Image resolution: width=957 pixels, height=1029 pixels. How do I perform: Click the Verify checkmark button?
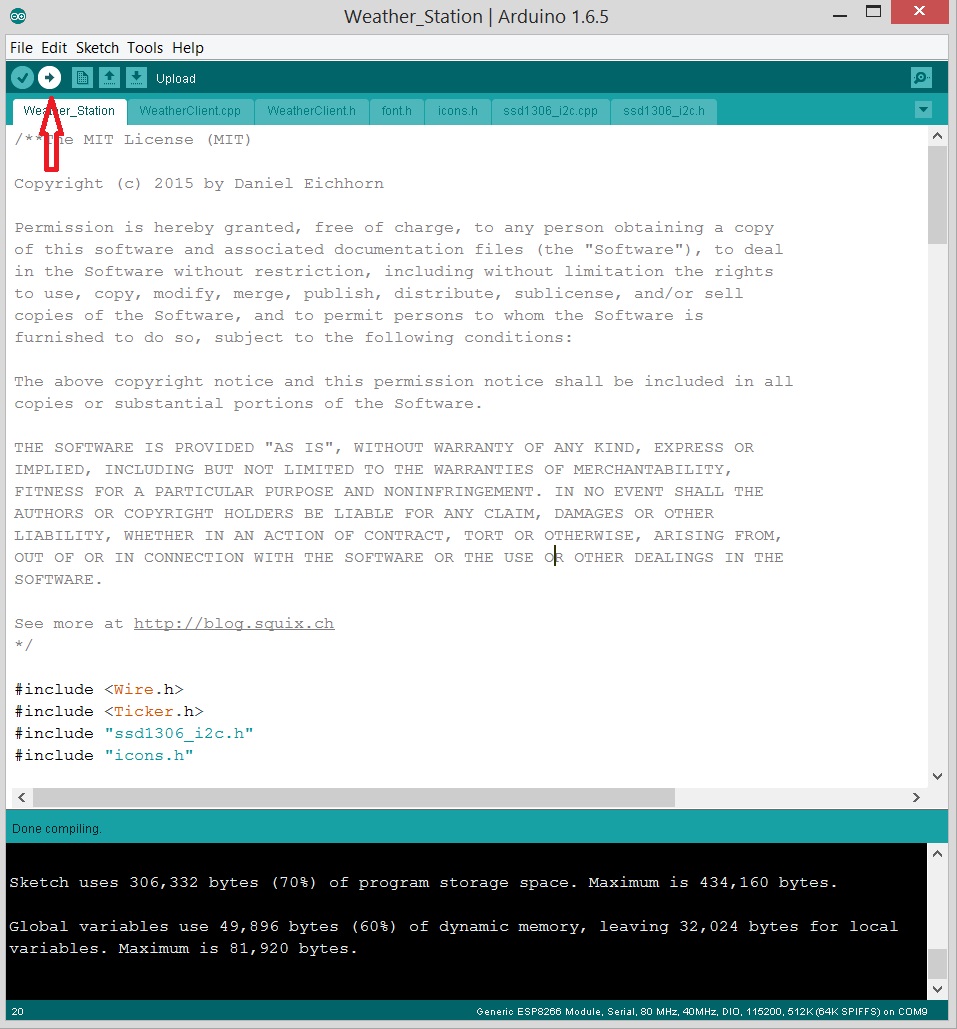point(22,78)
